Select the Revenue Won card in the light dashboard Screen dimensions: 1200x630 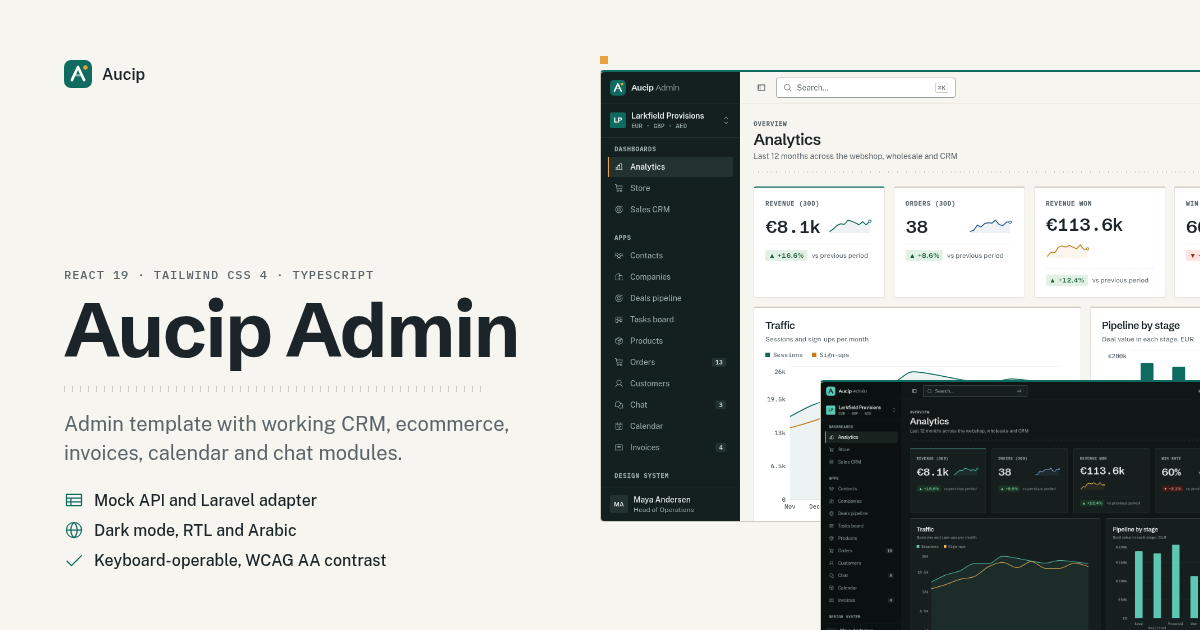[x=1099, y=242]
